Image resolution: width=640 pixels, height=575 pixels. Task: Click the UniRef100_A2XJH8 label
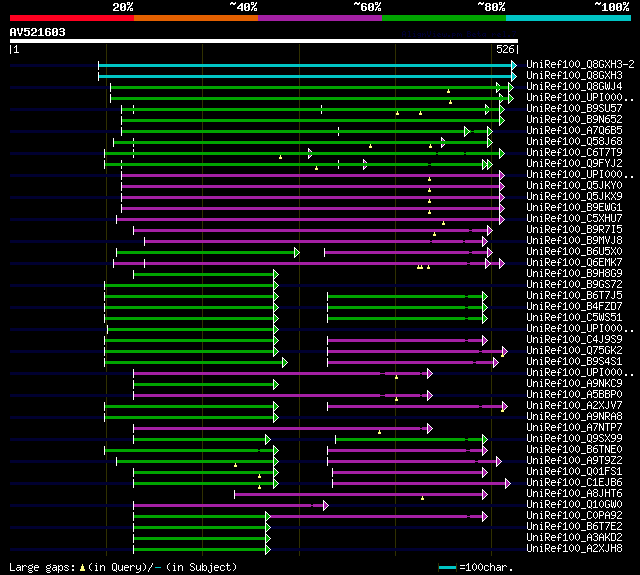tap(574, 549)
